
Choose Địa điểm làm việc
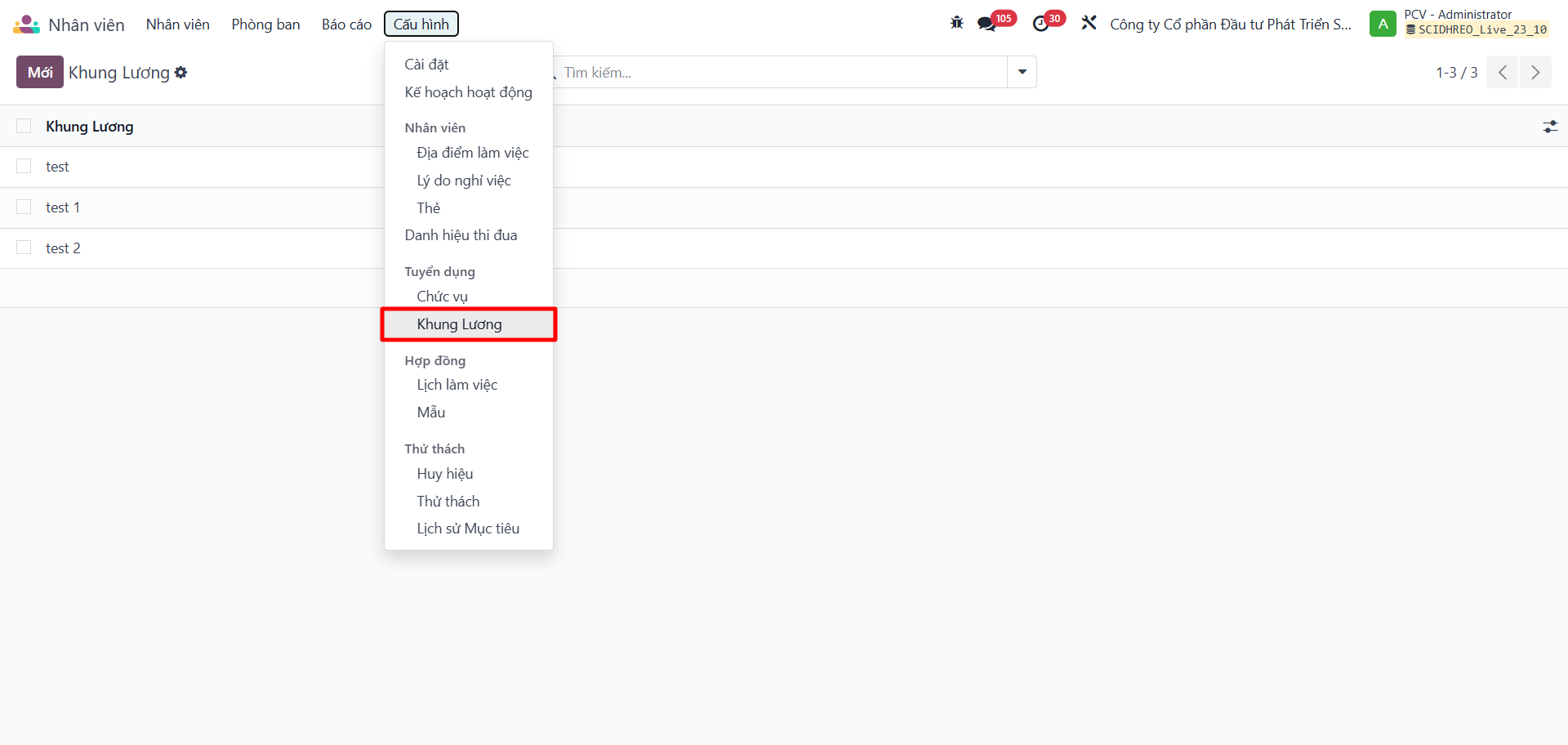(469, 153)
